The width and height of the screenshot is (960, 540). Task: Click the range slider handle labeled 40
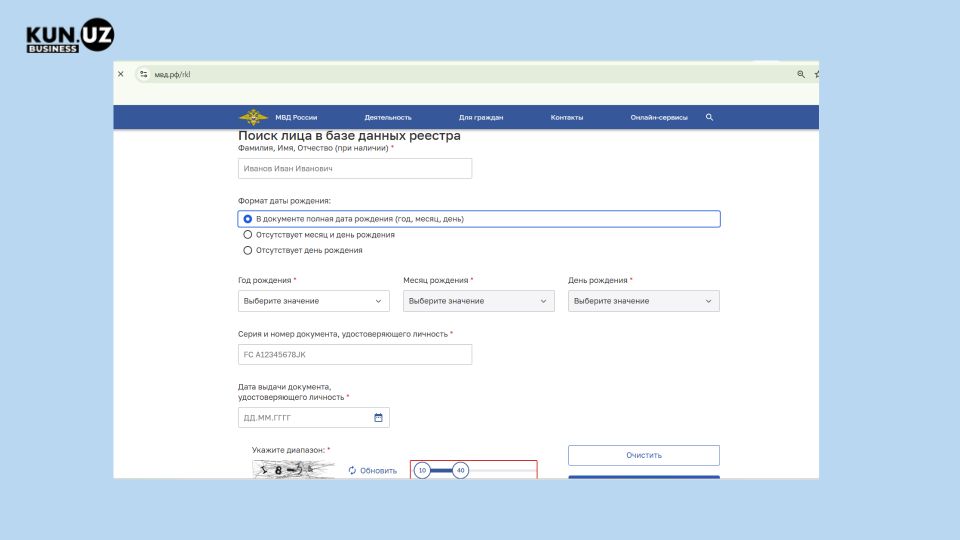coord(460,470)
